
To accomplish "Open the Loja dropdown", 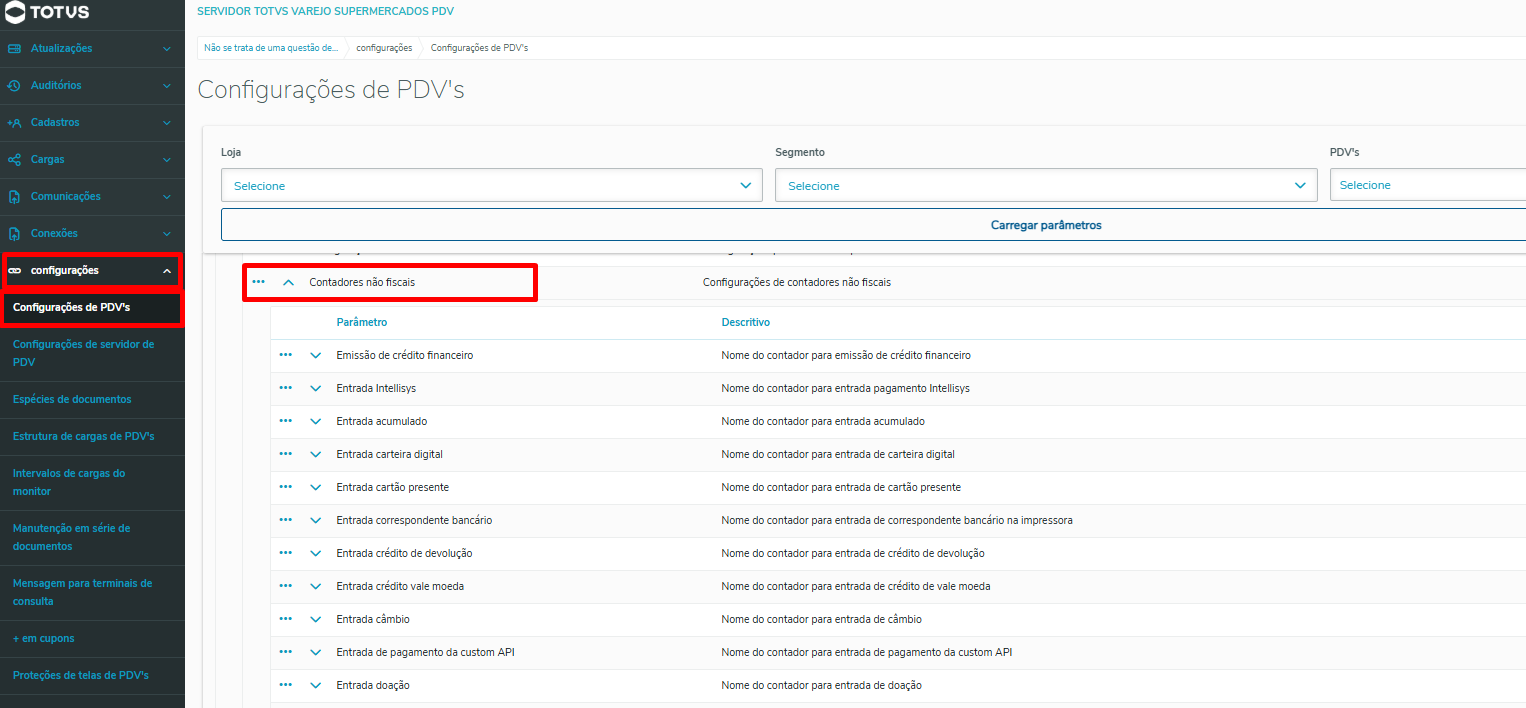I will tap(492, 185).
